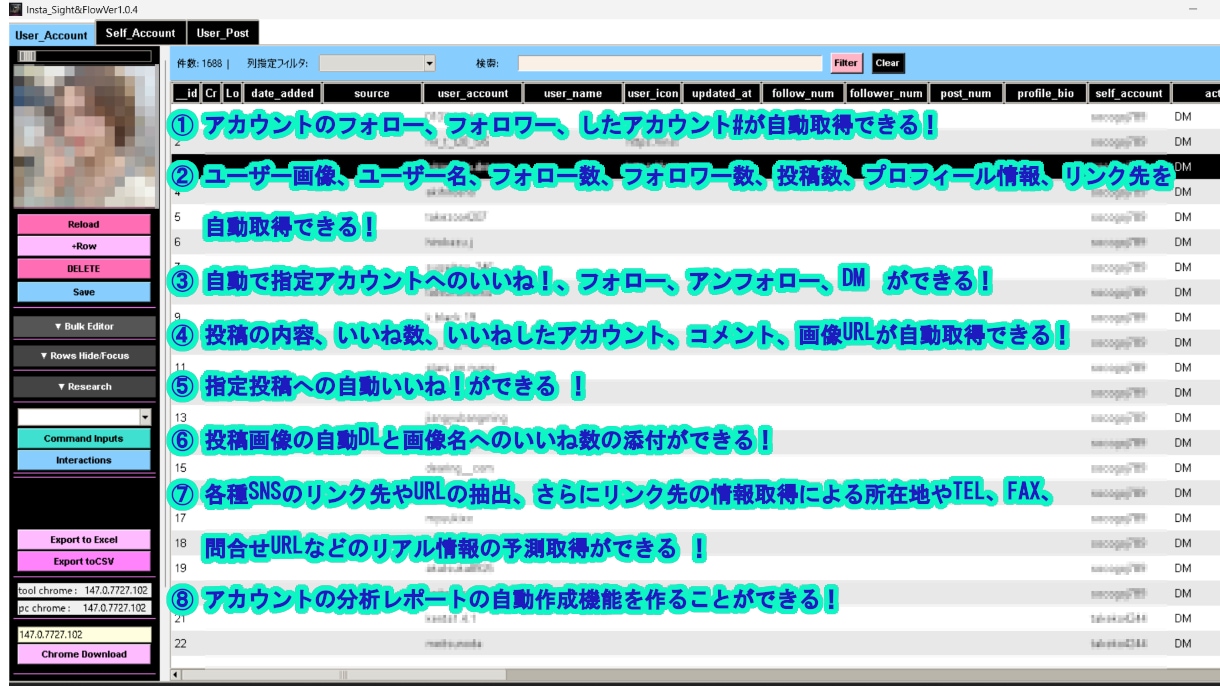Click the pink Reload button
Viewport: 1220px width, 686px height.
click(84, 224)
